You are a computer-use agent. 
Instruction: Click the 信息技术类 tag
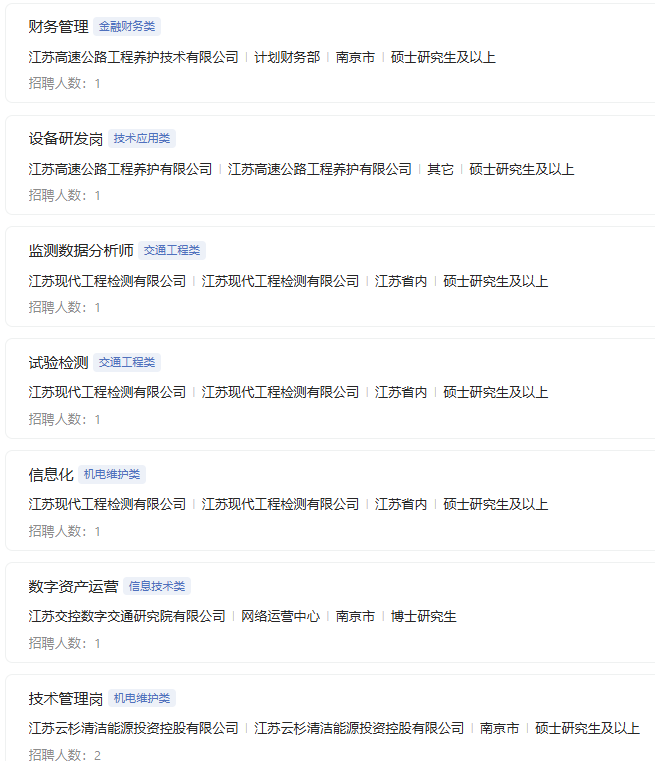(157, 586)
